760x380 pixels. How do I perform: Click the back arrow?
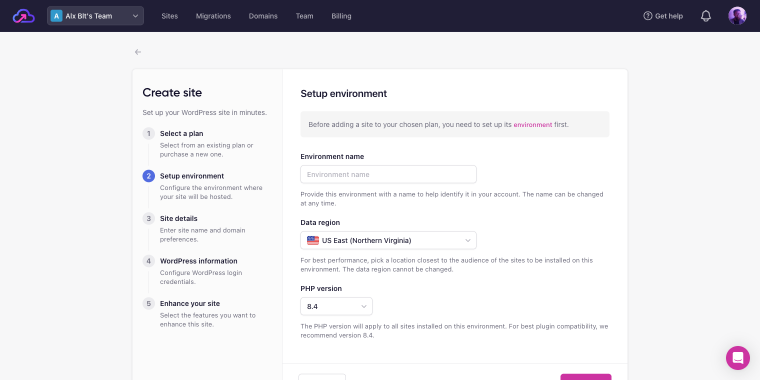coord(138,52)
